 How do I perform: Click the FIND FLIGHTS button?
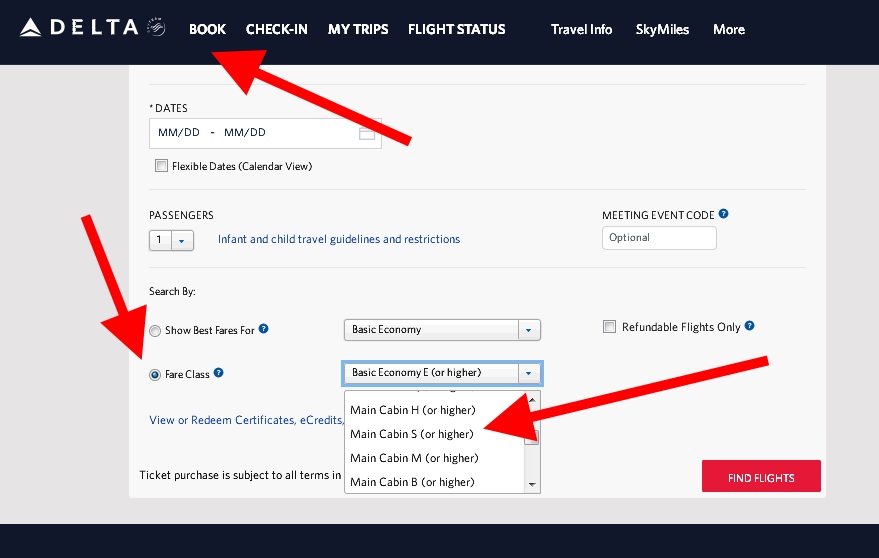(x=761, y=476)
